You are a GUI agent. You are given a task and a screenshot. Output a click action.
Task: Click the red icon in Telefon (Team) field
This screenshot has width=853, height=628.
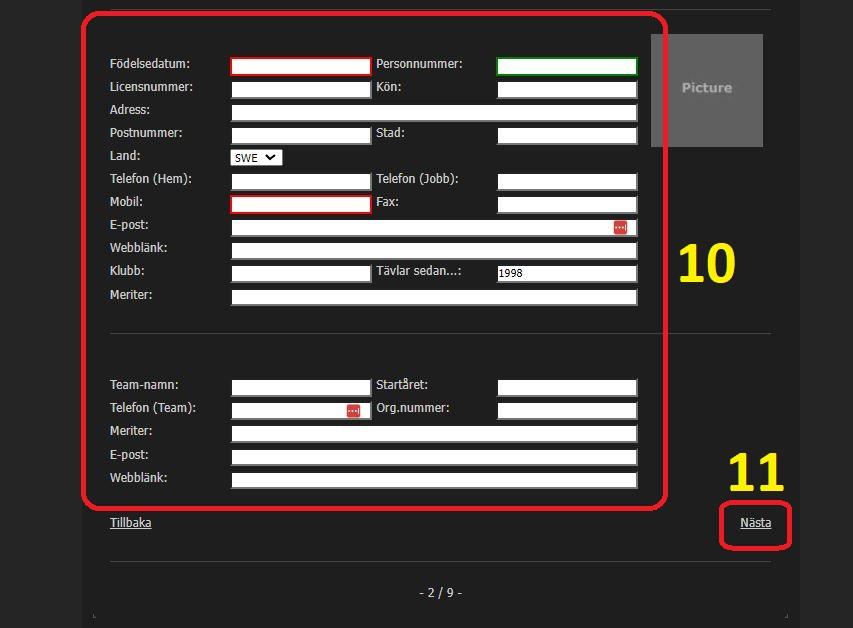pos(353,411)
